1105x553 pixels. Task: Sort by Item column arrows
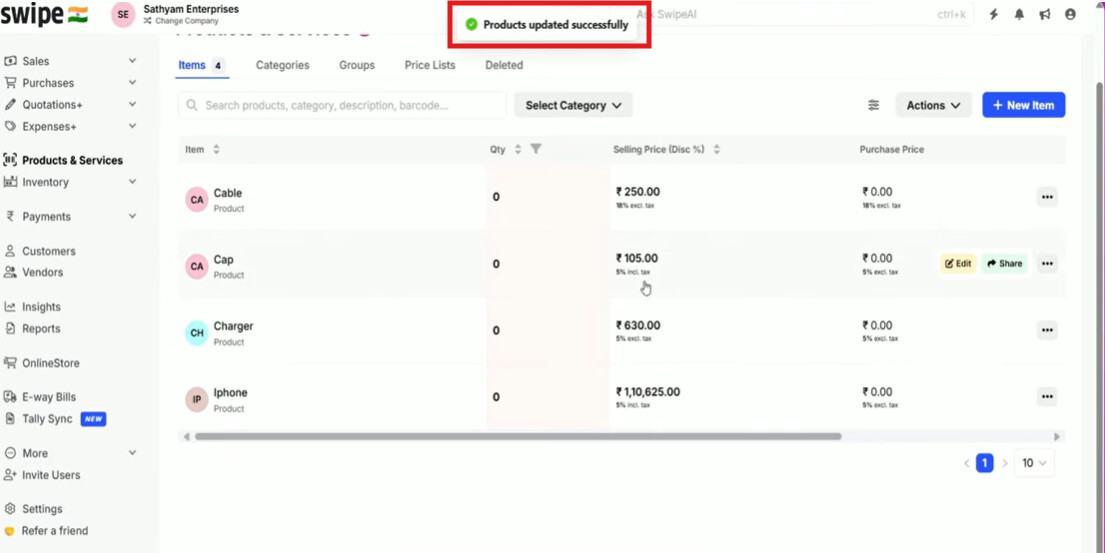pyautogui.click(x=216, y=149)
